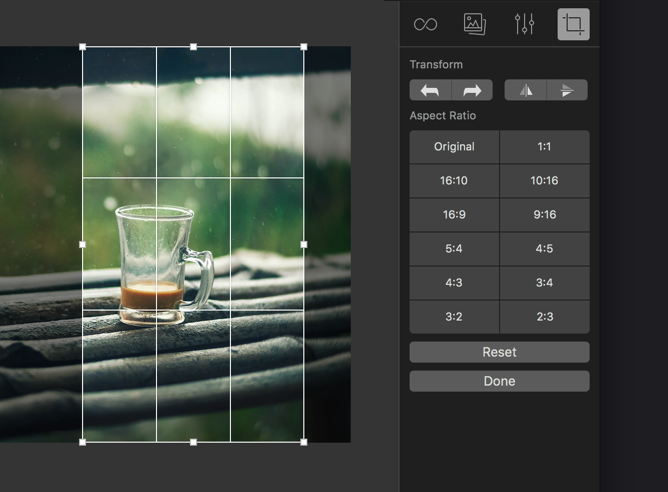668x492 pixels.
Task: Set aspect ratio to 16:10
Action: coord(454,181)
